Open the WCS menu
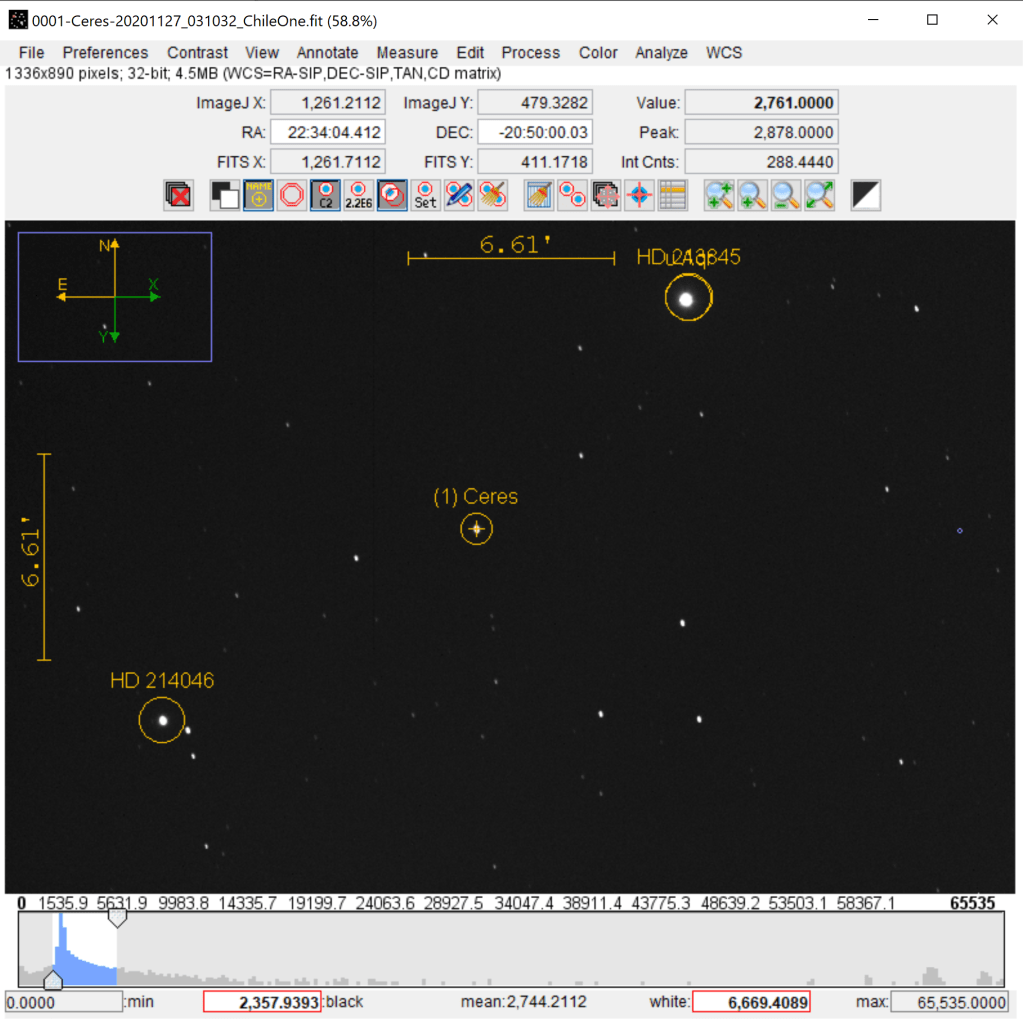The image size is (1023, 1019). 725,53
